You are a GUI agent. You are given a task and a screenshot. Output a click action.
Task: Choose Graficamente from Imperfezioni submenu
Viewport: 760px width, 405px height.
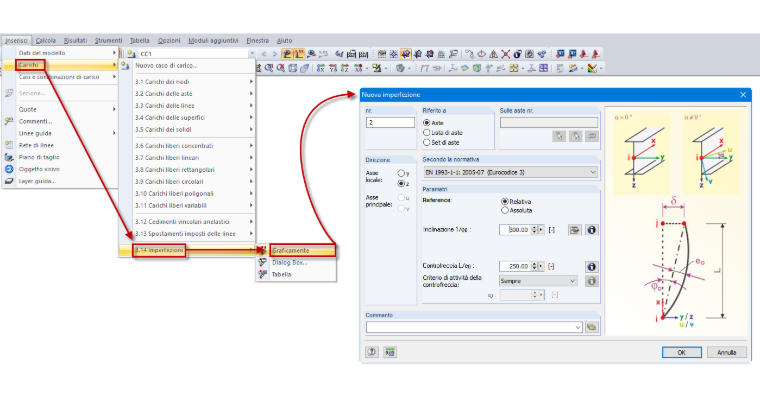302,250
